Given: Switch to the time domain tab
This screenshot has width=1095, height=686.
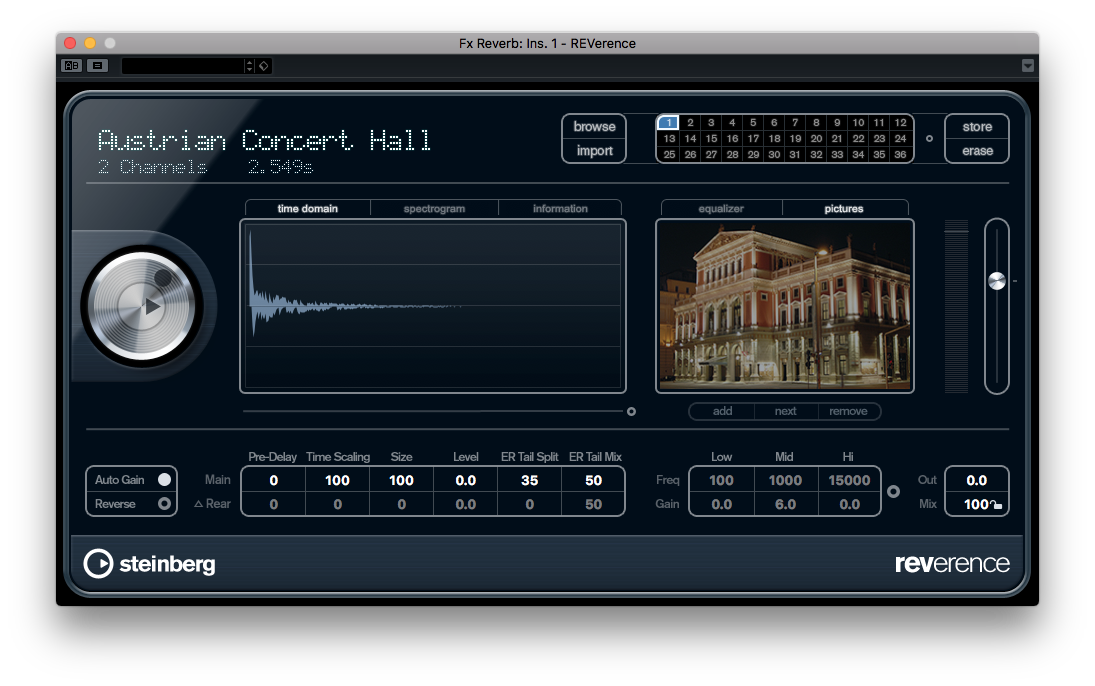Looking at the screenshot, I should point(307,208).
